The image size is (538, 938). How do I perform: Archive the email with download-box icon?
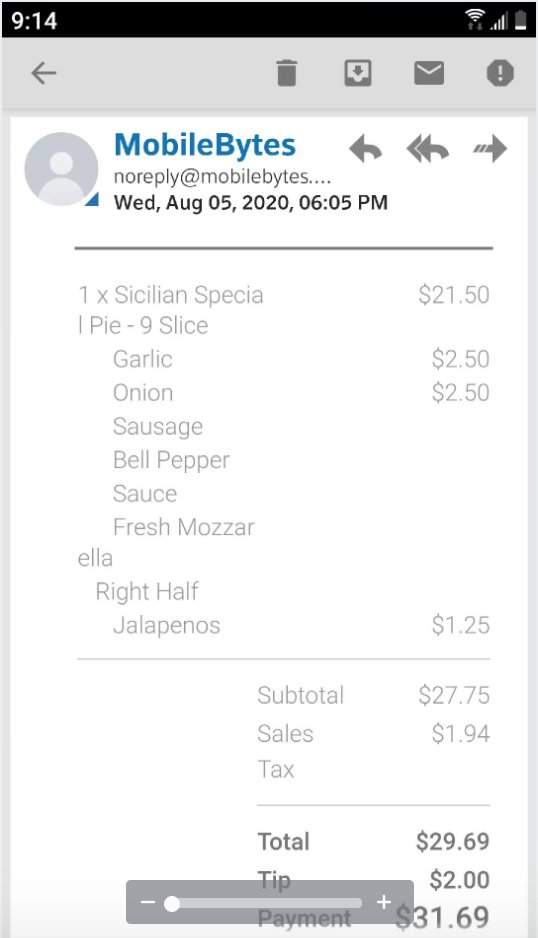tap(358, 74)
